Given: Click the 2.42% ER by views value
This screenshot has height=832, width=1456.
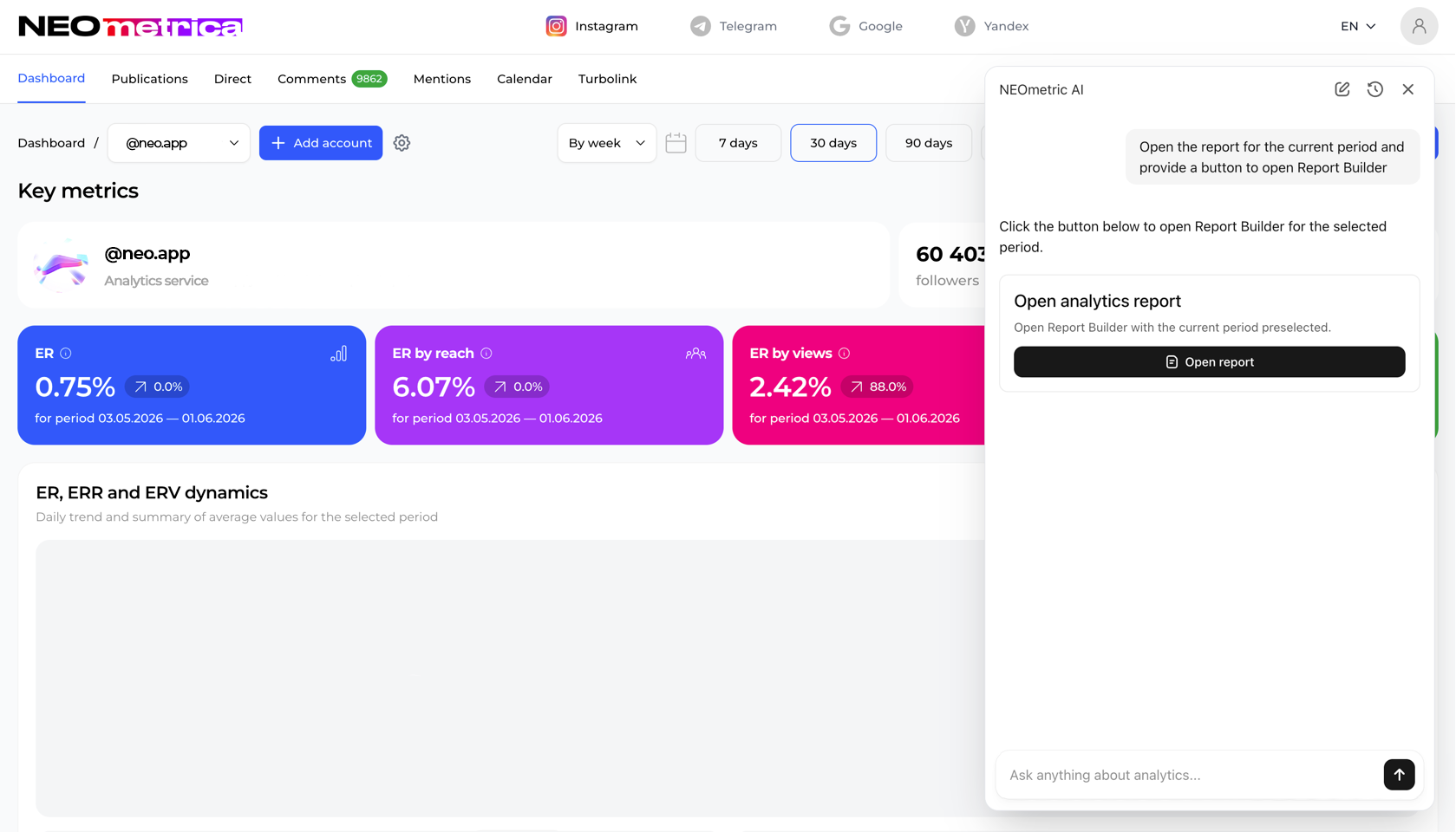Looking at the screenshot, I should tap(790, 387).
